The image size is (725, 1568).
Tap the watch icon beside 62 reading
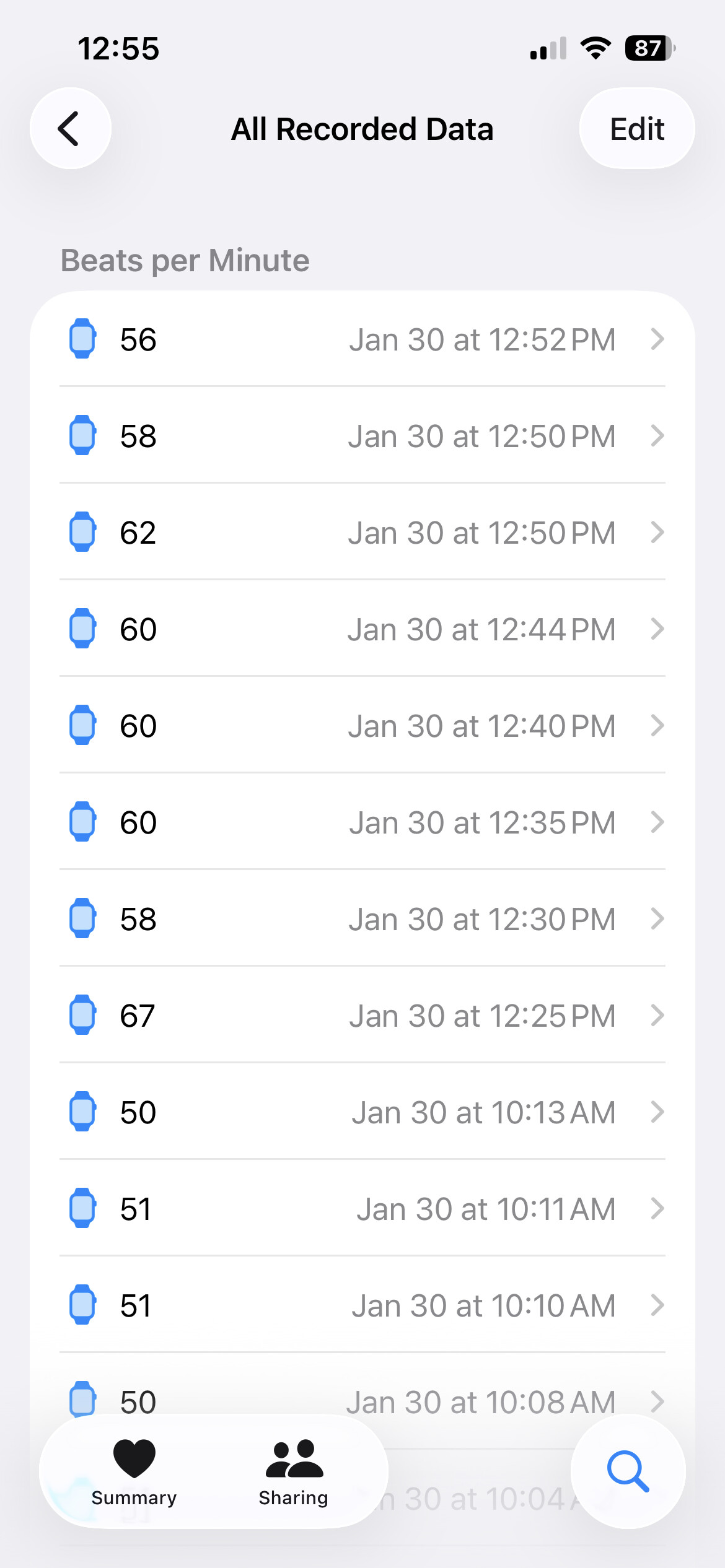(82, 532)
